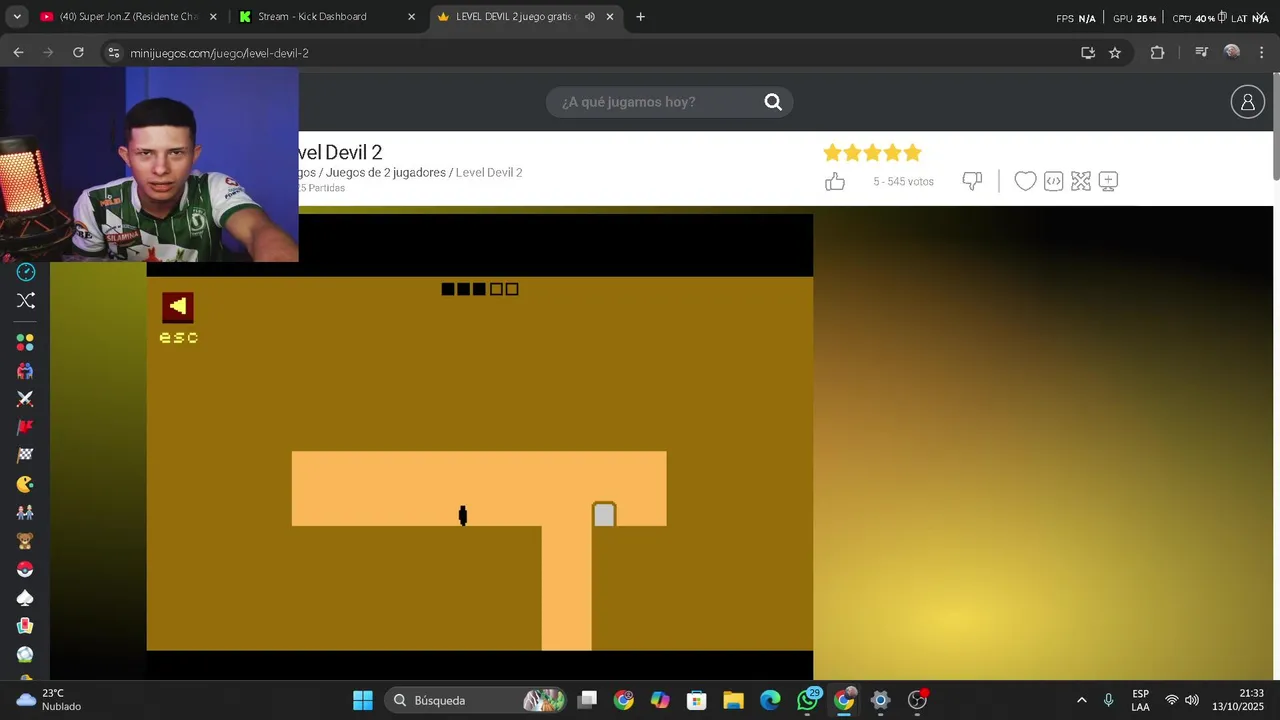Screen dimensions: 1280x720
Task: Open the teddy bear category icon
Action: pos(26,541)
